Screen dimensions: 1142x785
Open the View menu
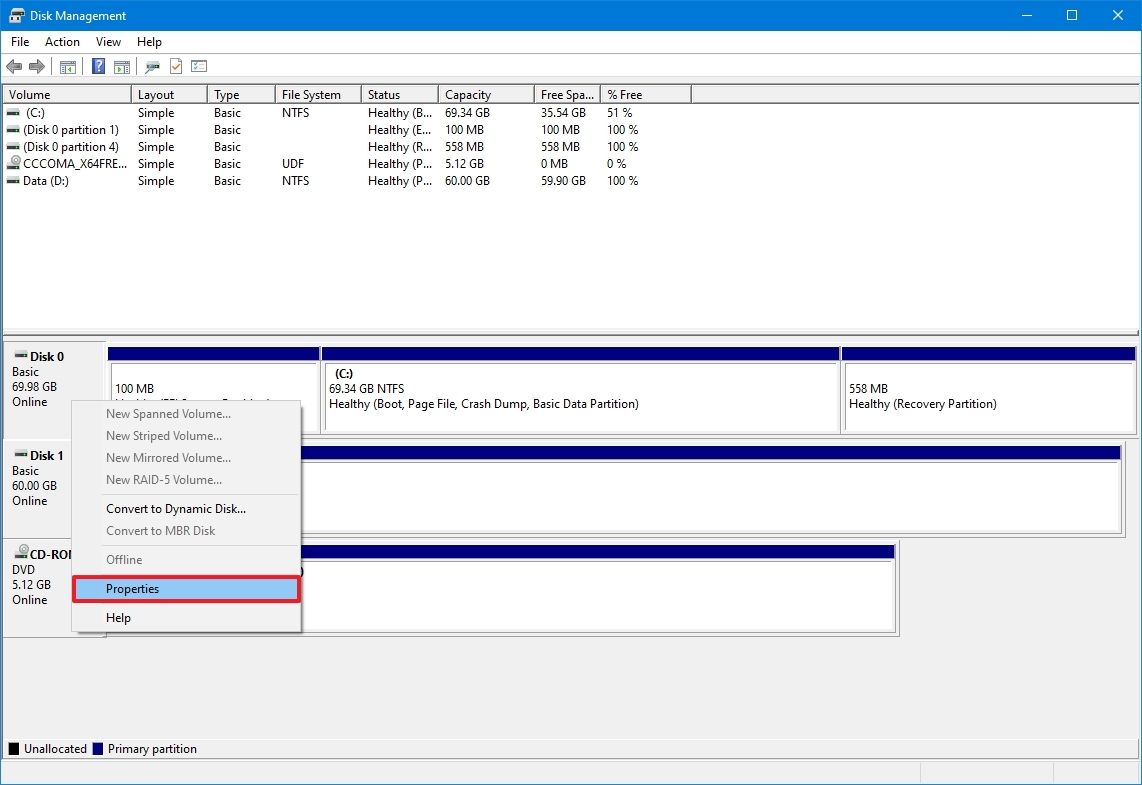[108, 42]
